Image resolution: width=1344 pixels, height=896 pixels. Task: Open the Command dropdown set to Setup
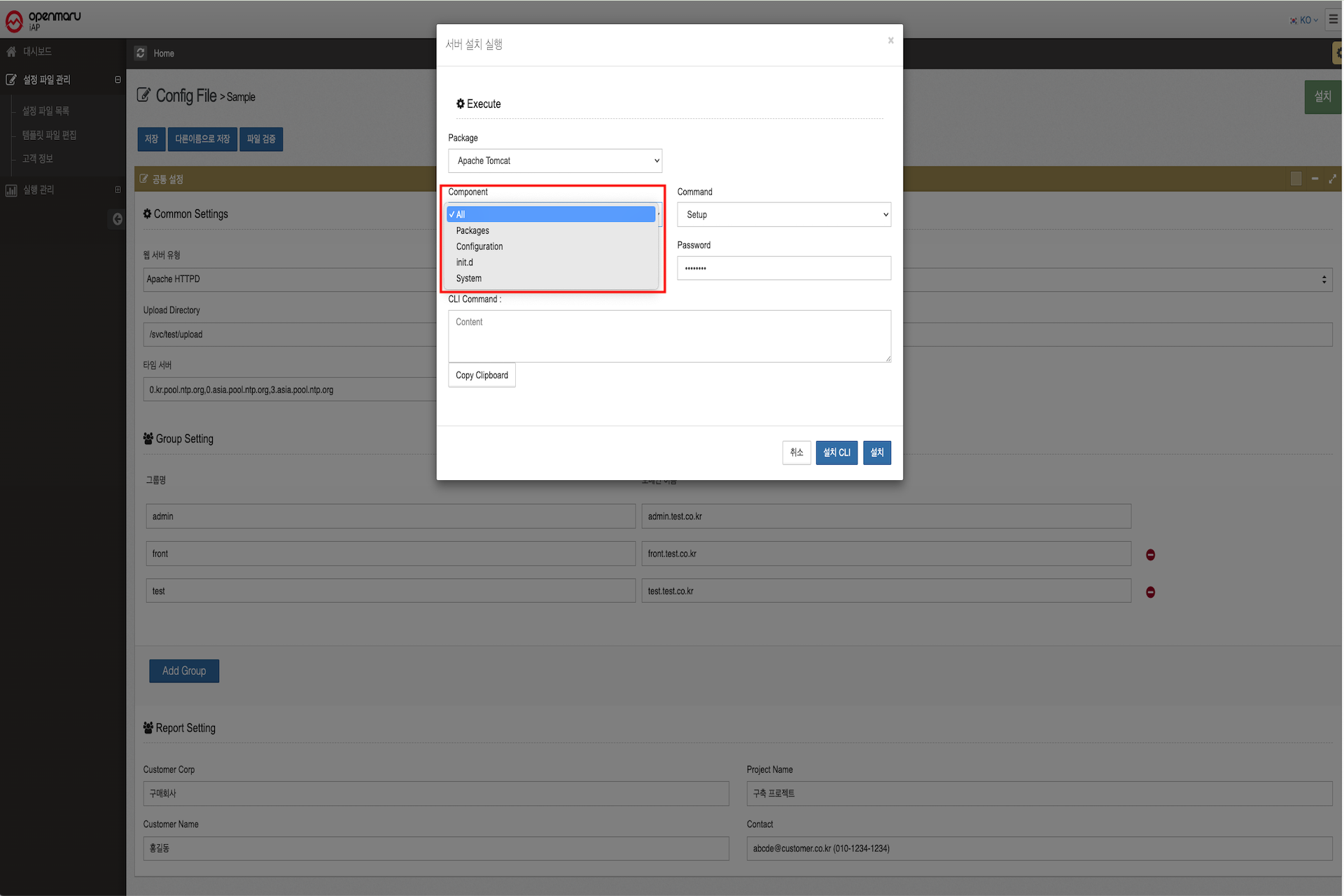[783, 215]
